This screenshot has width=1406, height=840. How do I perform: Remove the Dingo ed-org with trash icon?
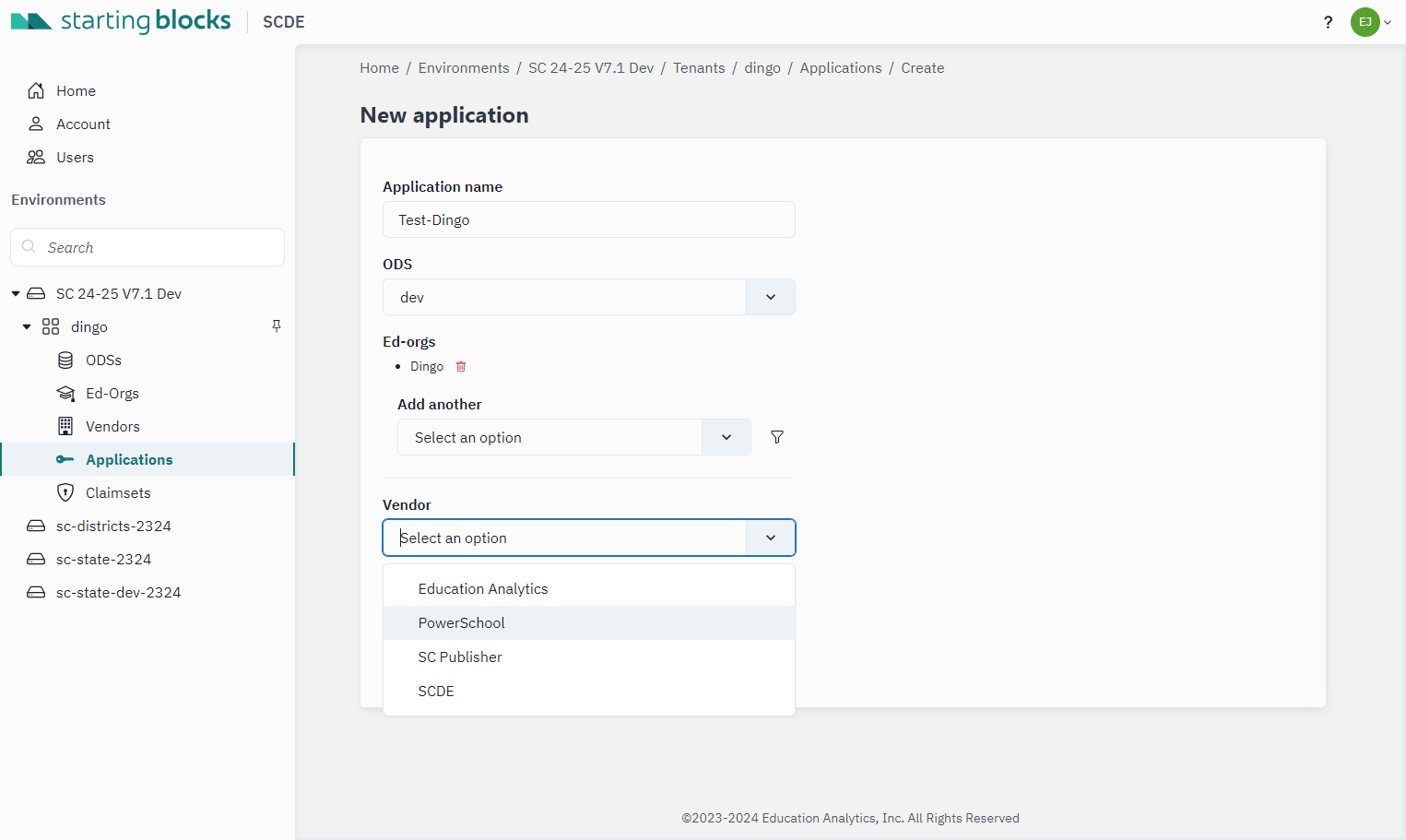(461, 366)
